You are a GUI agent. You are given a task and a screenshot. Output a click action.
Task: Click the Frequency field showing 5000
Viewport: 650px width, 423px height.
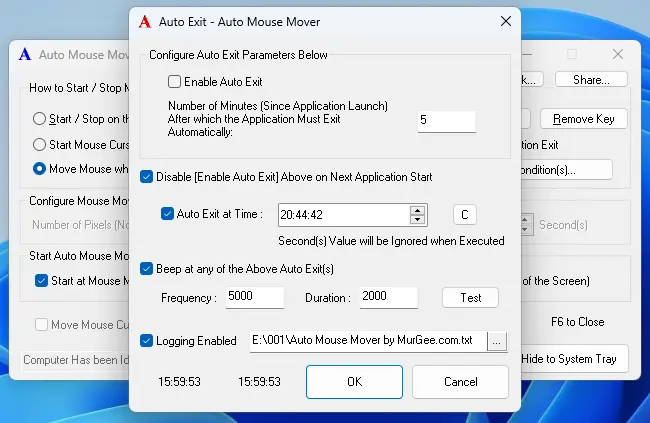pos(255,297)
